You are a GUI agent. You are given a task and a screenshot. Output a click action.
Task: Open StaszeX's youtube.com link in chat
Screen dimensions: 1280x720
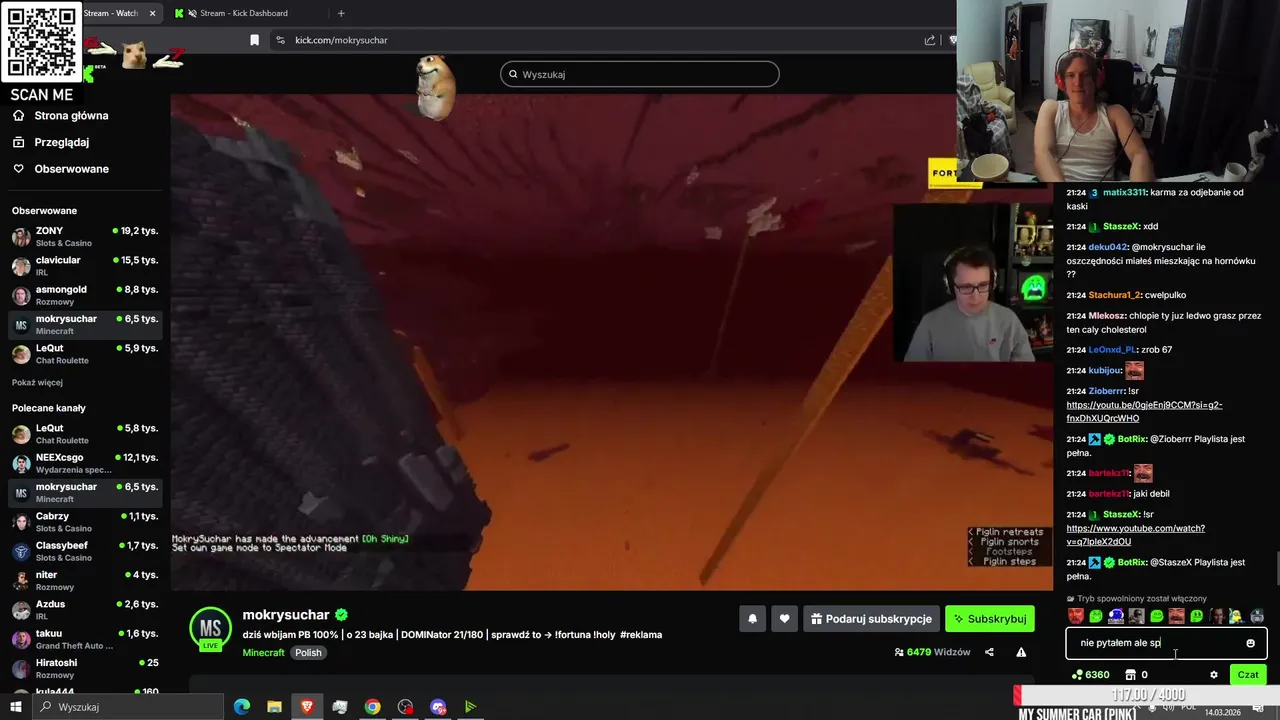point(1135,535)
